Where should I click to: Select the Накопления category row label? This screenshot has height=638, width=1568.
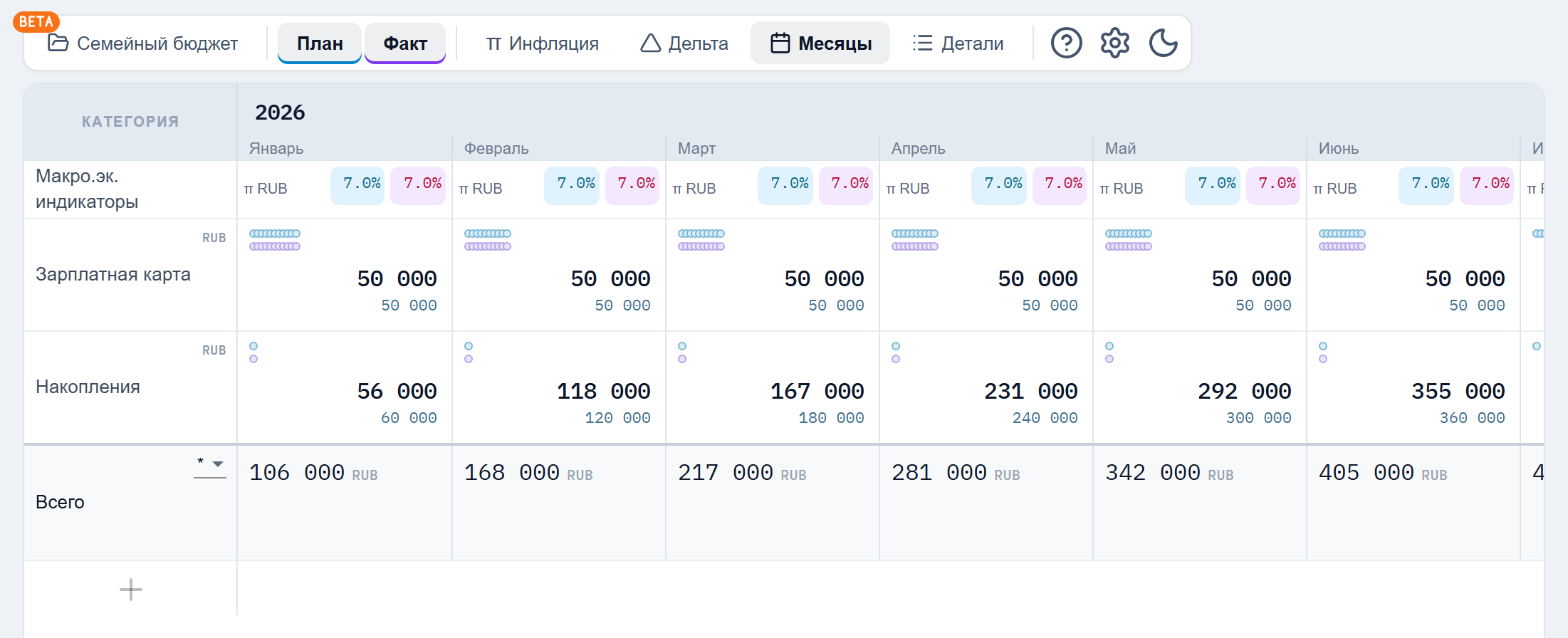pyautogui.click(x=88, y=387)
